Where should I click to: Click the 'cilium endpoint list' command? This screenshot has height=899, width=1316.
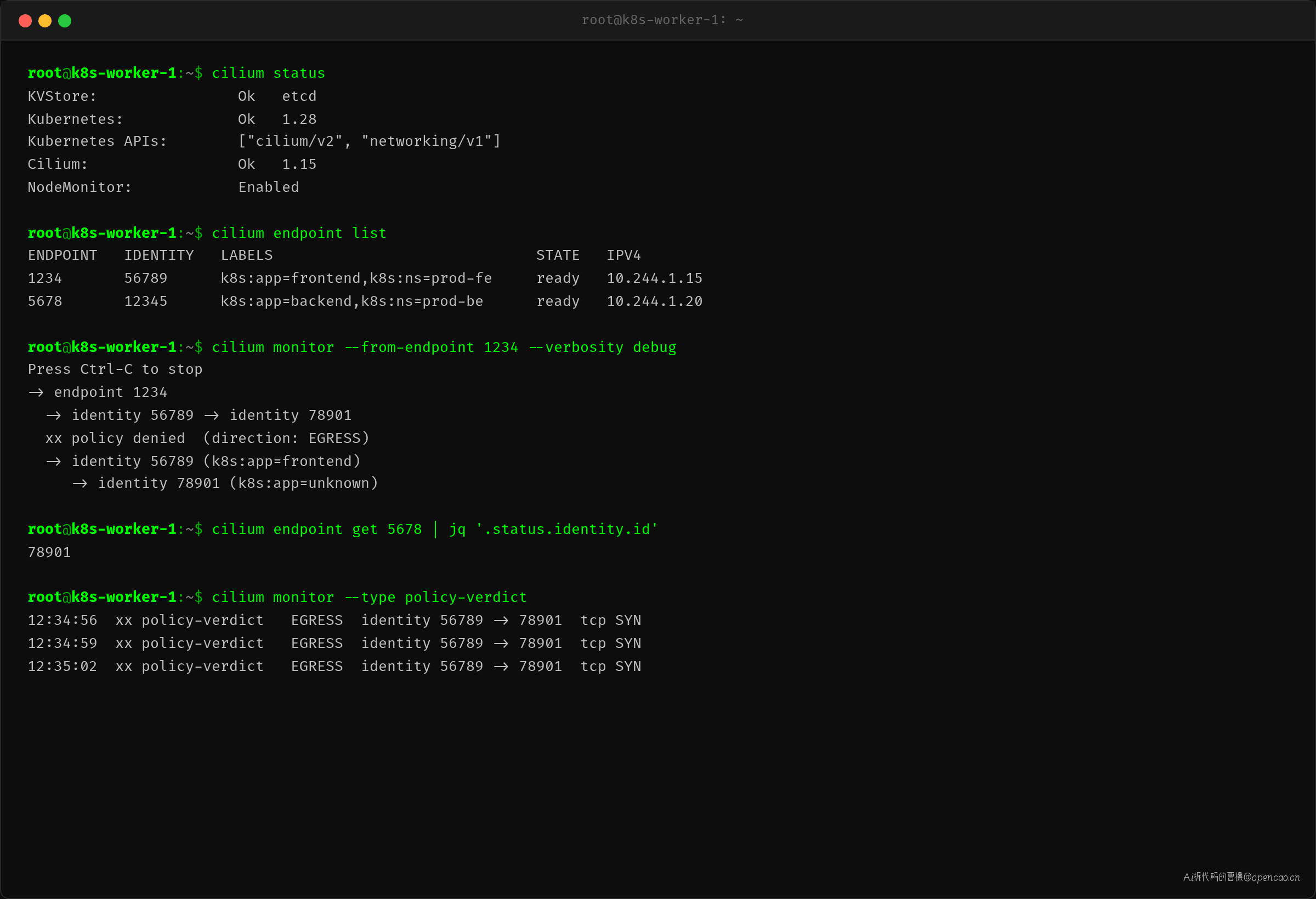click(299, 233)
